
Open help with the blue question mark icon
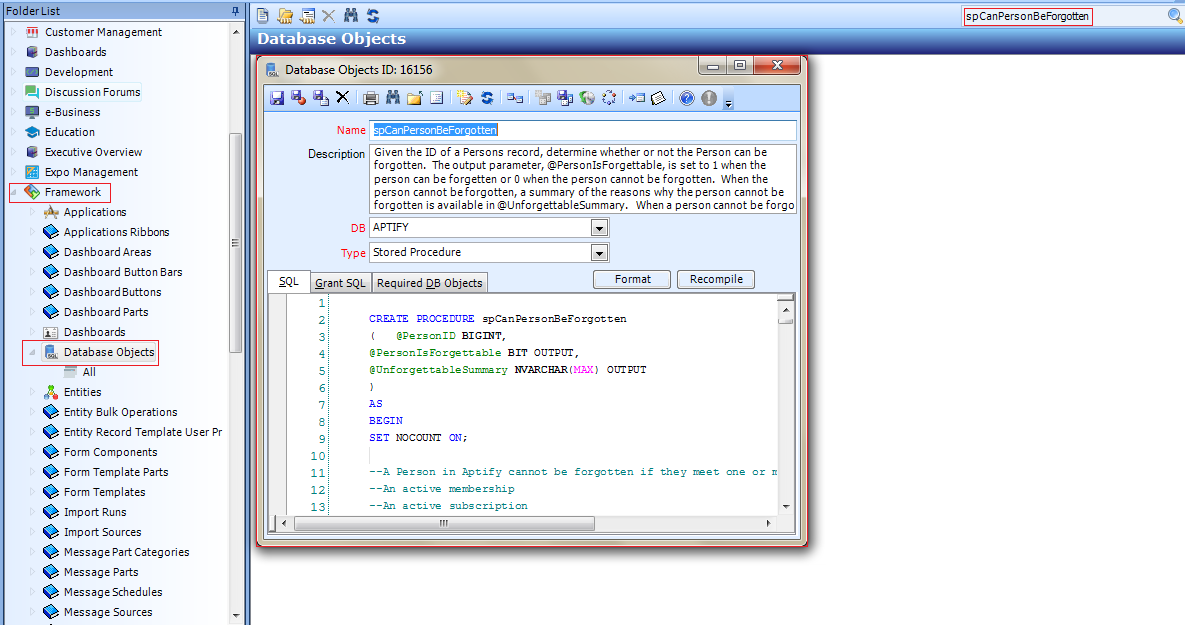(686, 97)
